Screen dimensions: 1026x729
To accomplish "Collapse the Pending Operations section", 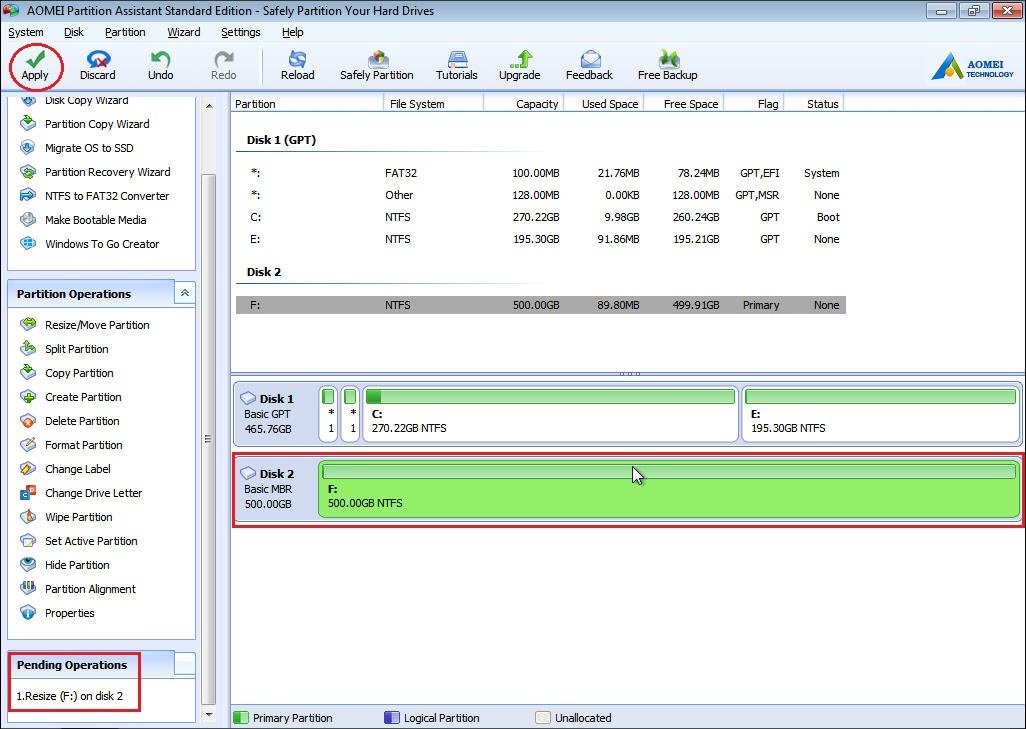I will (x=184, y=664).
